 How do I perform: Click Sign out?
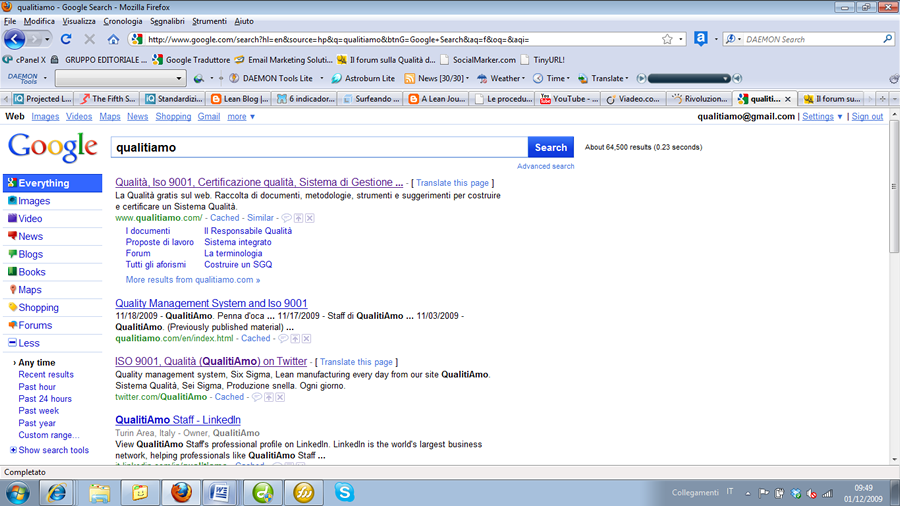click(x=867, y=116)
